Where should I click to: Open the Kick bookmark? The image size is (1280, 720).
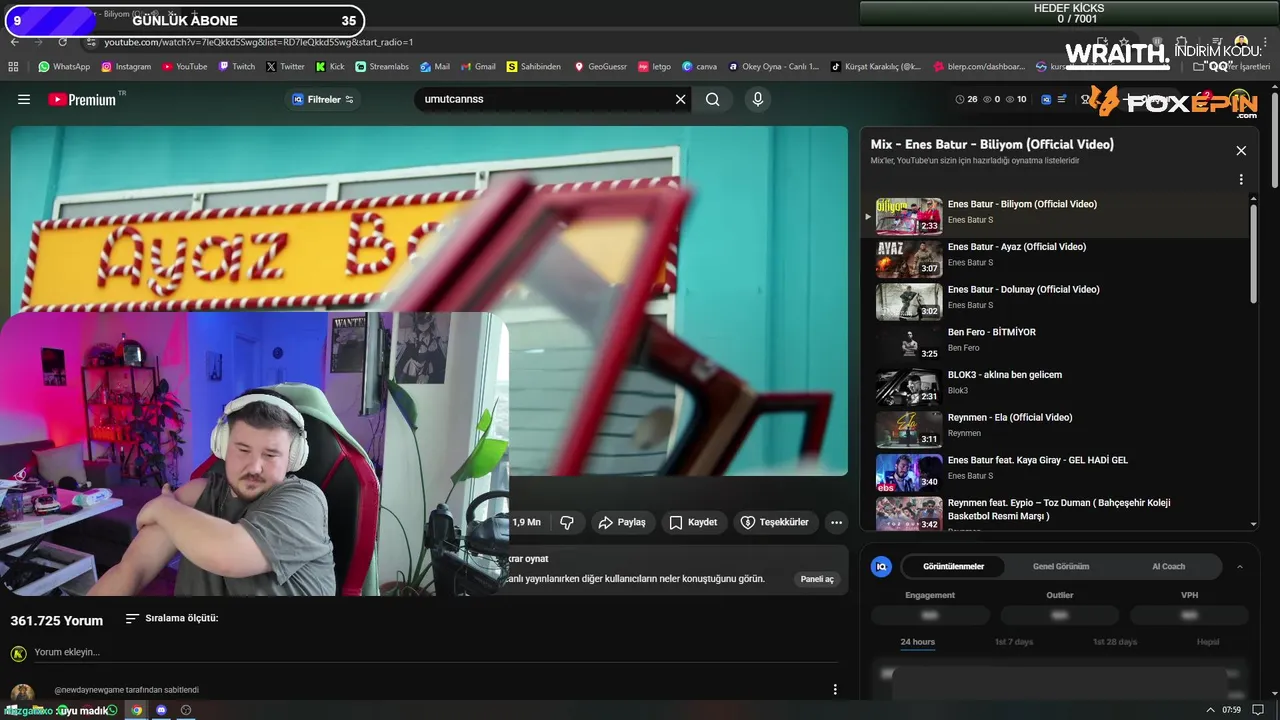pos(330,67)
